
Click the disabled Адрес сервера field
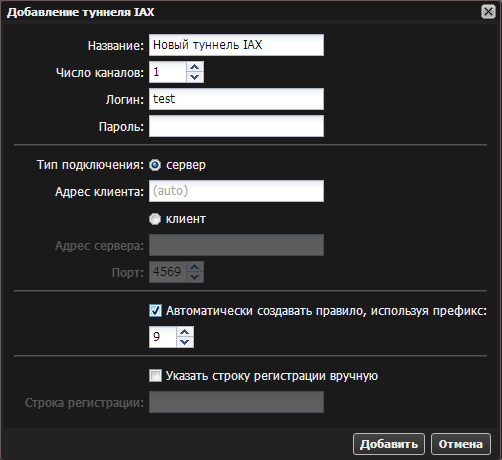click(236, 245)
